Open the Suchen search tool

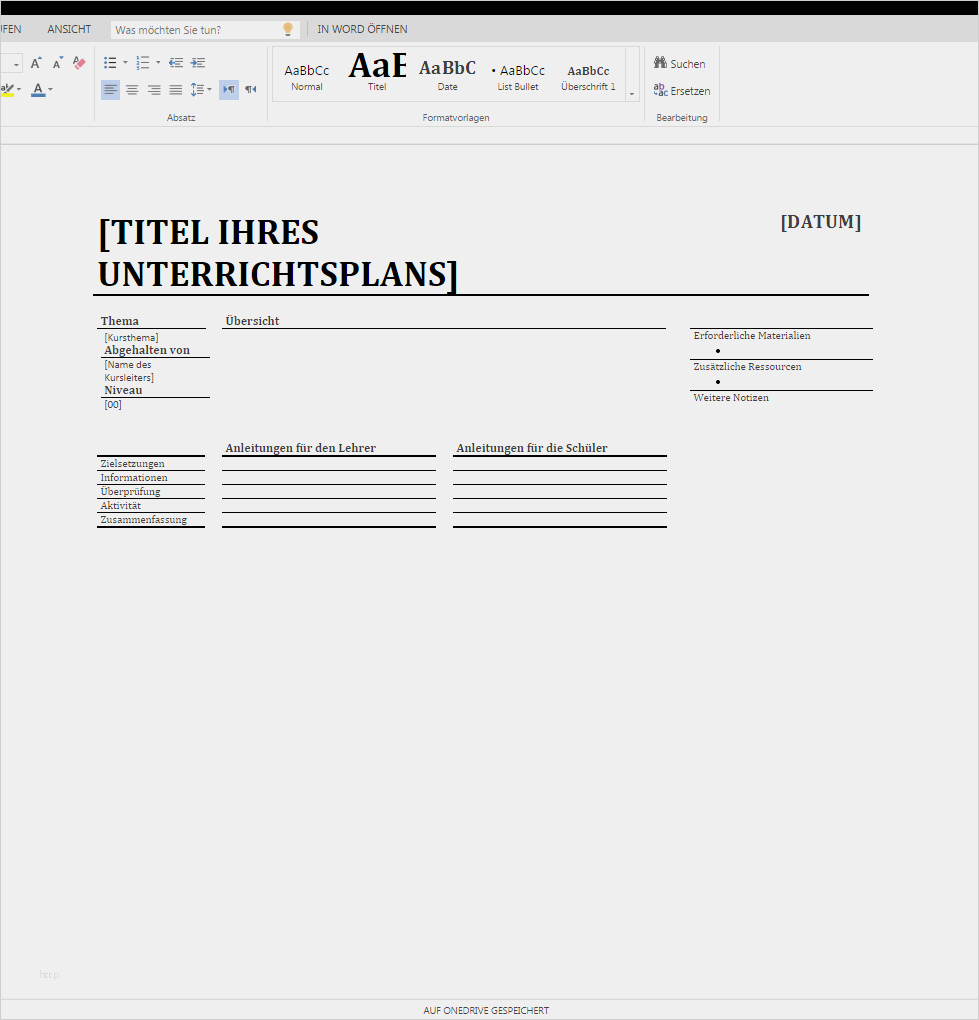pos(680,62)
